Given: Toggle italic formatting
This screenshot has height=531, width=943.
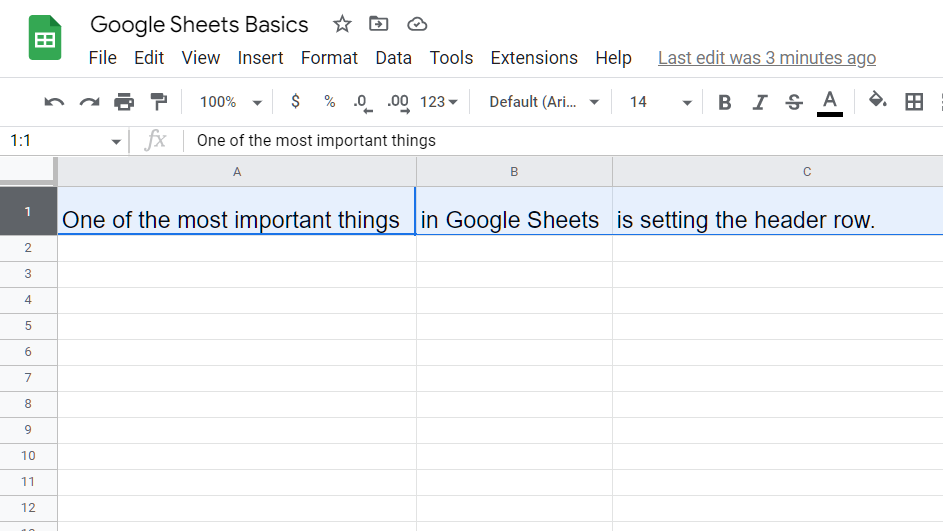Looking at the screenshot, I should point(760,102).
